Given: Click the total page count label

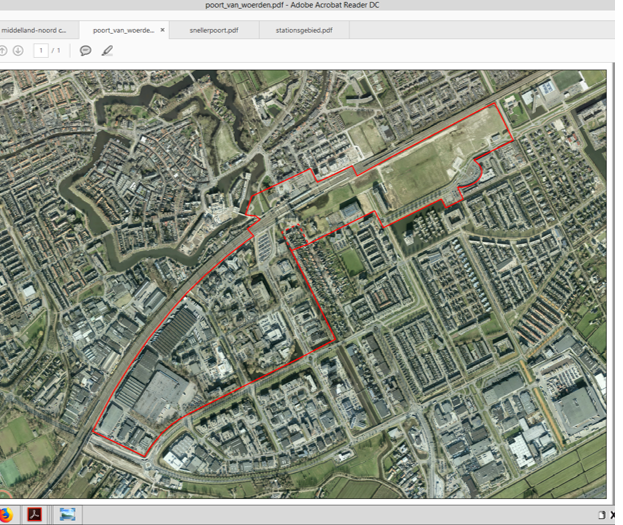Looking at the screenshot, I should tap(56, 50).
